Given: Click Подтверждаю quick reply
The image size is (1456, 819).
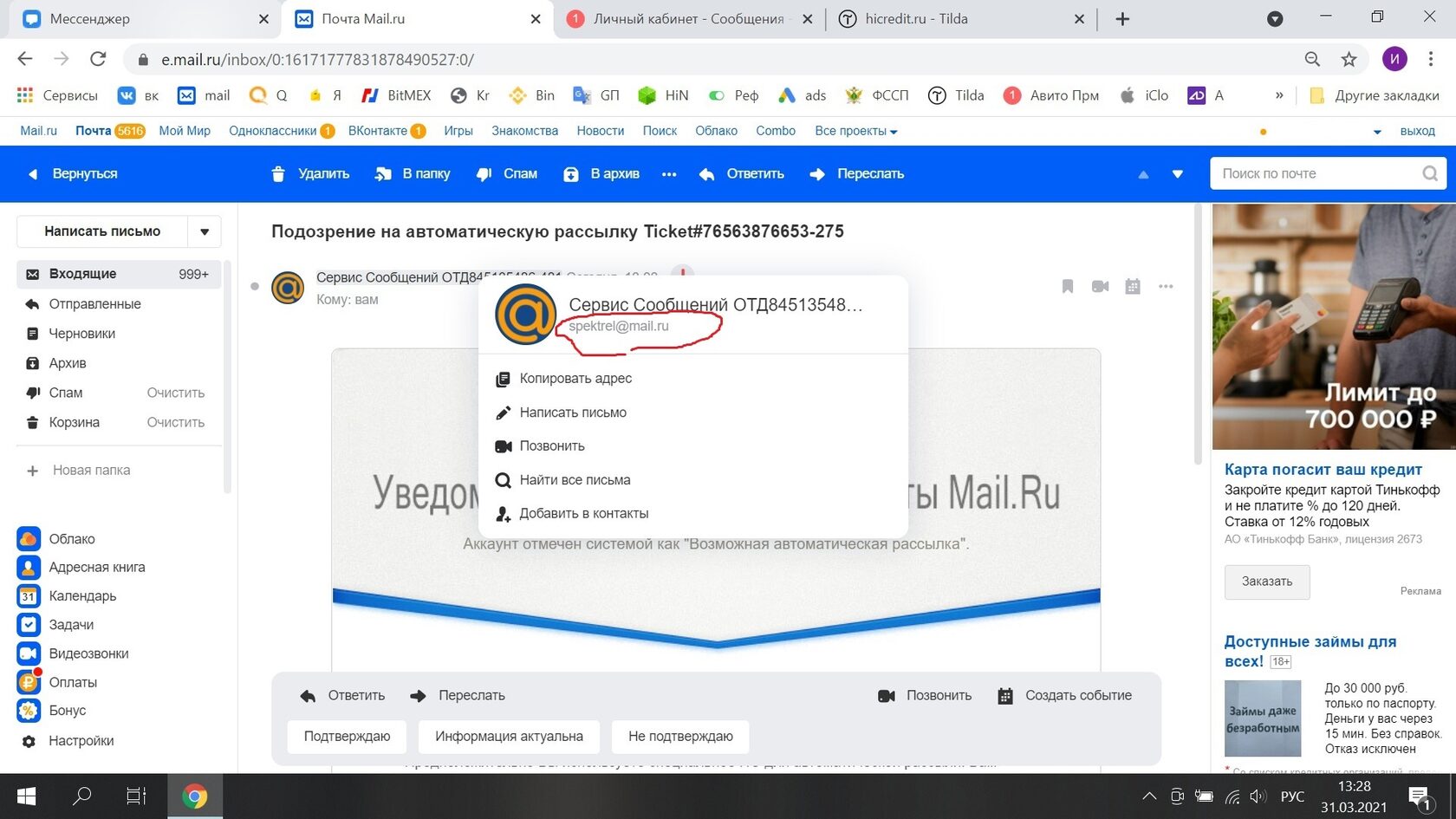Looking at the screenshot, I should [347, 737].
